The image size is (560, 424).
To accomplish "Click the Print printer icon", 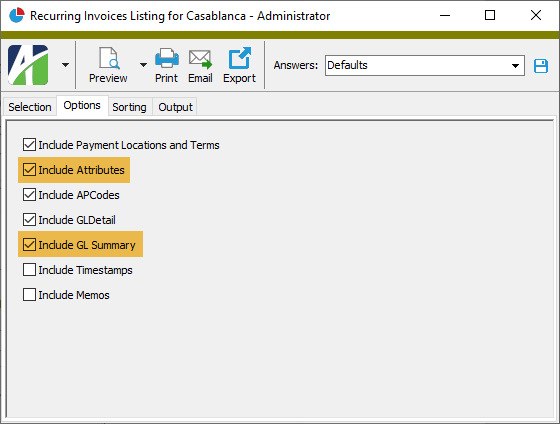I will [167, 58].
